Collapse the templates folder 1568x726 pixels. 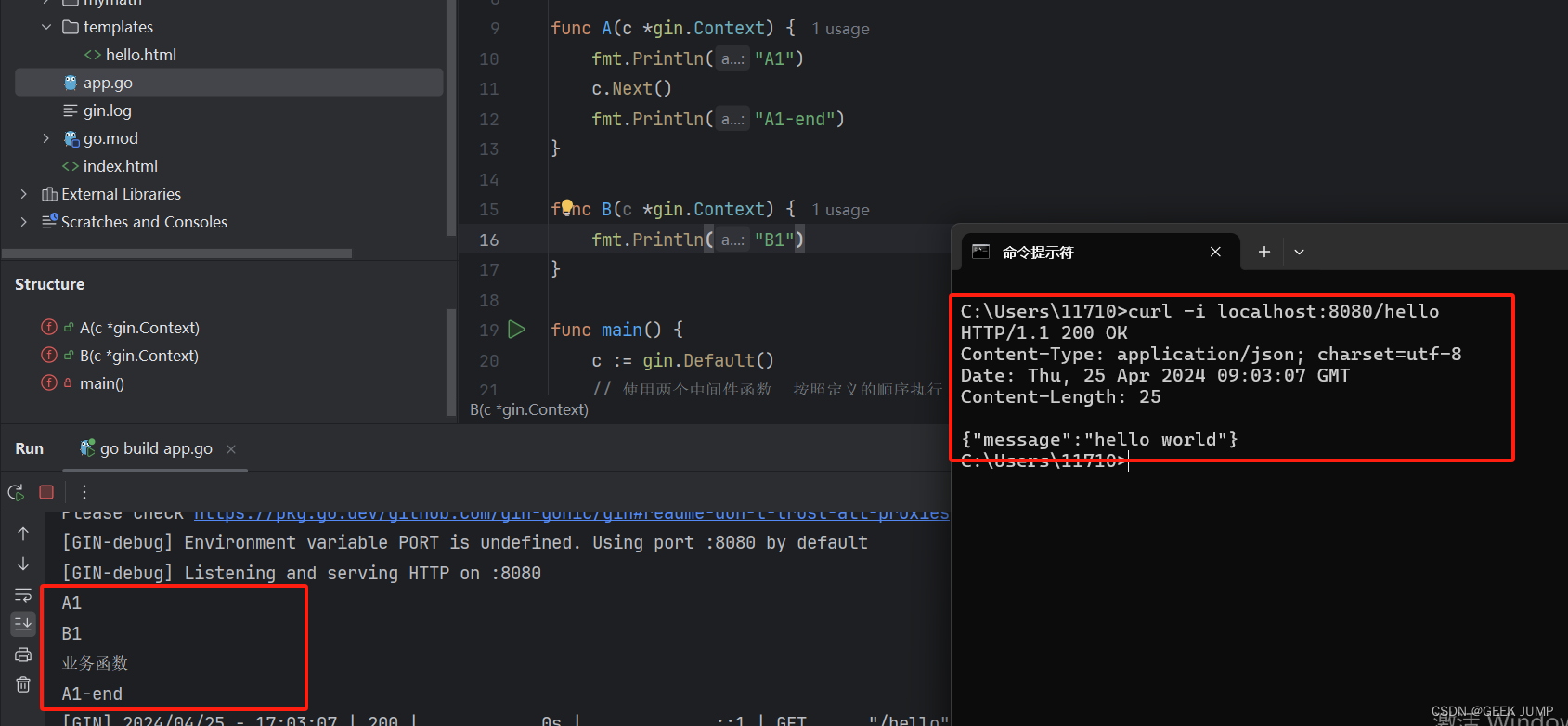[46, 27]
